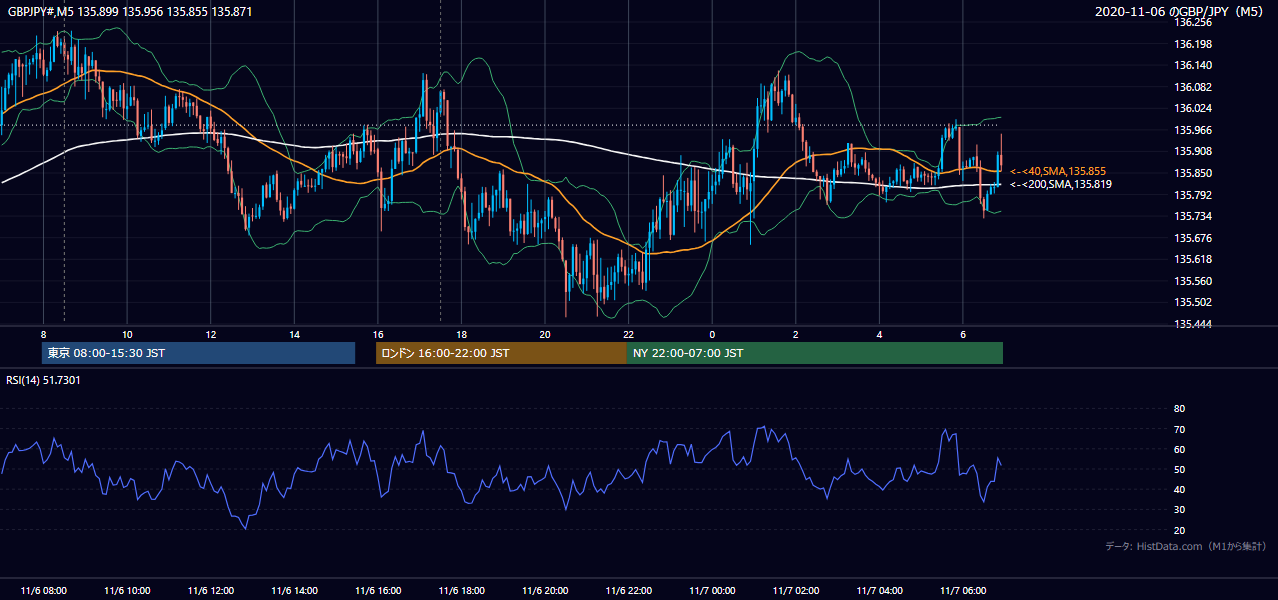This screenshot has height=600, width=1278.
Task: Click the 40 SMA 135.855 orange label
Action: click(1058, 171)
